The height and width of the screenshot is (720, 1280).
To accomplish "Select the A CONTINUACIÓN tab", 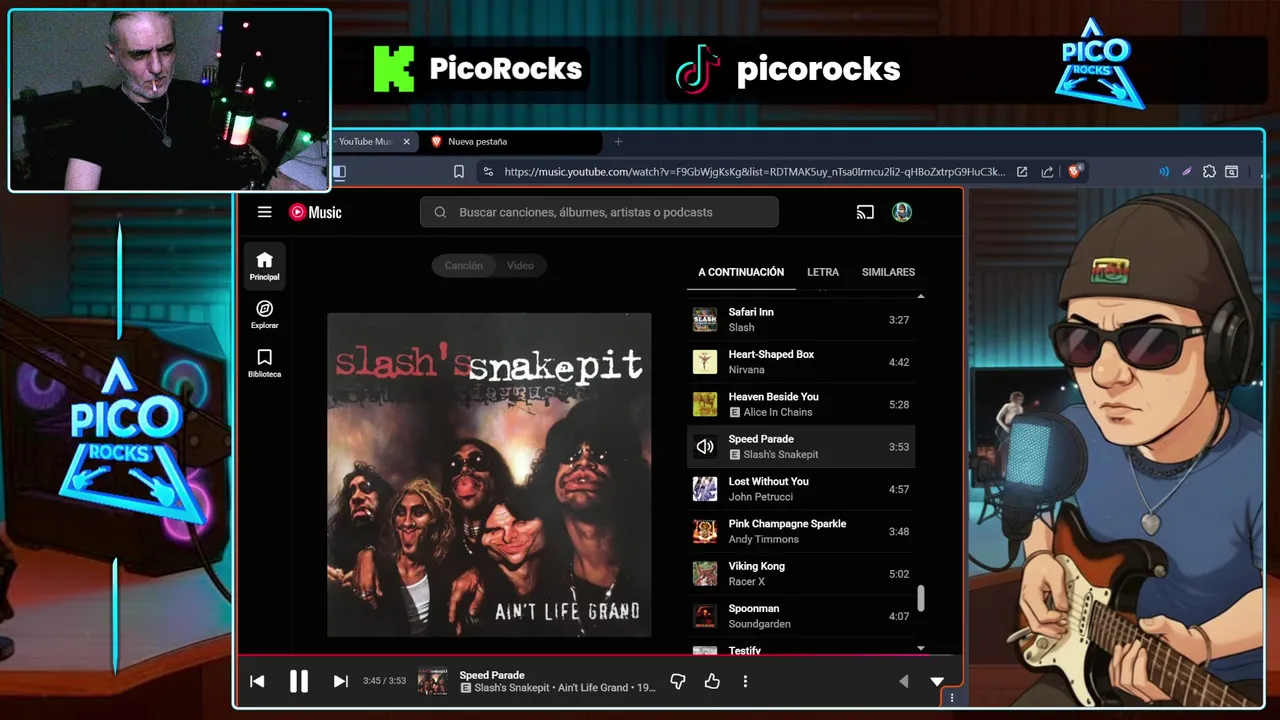I will pyautogui.click(x=741, y=272).
